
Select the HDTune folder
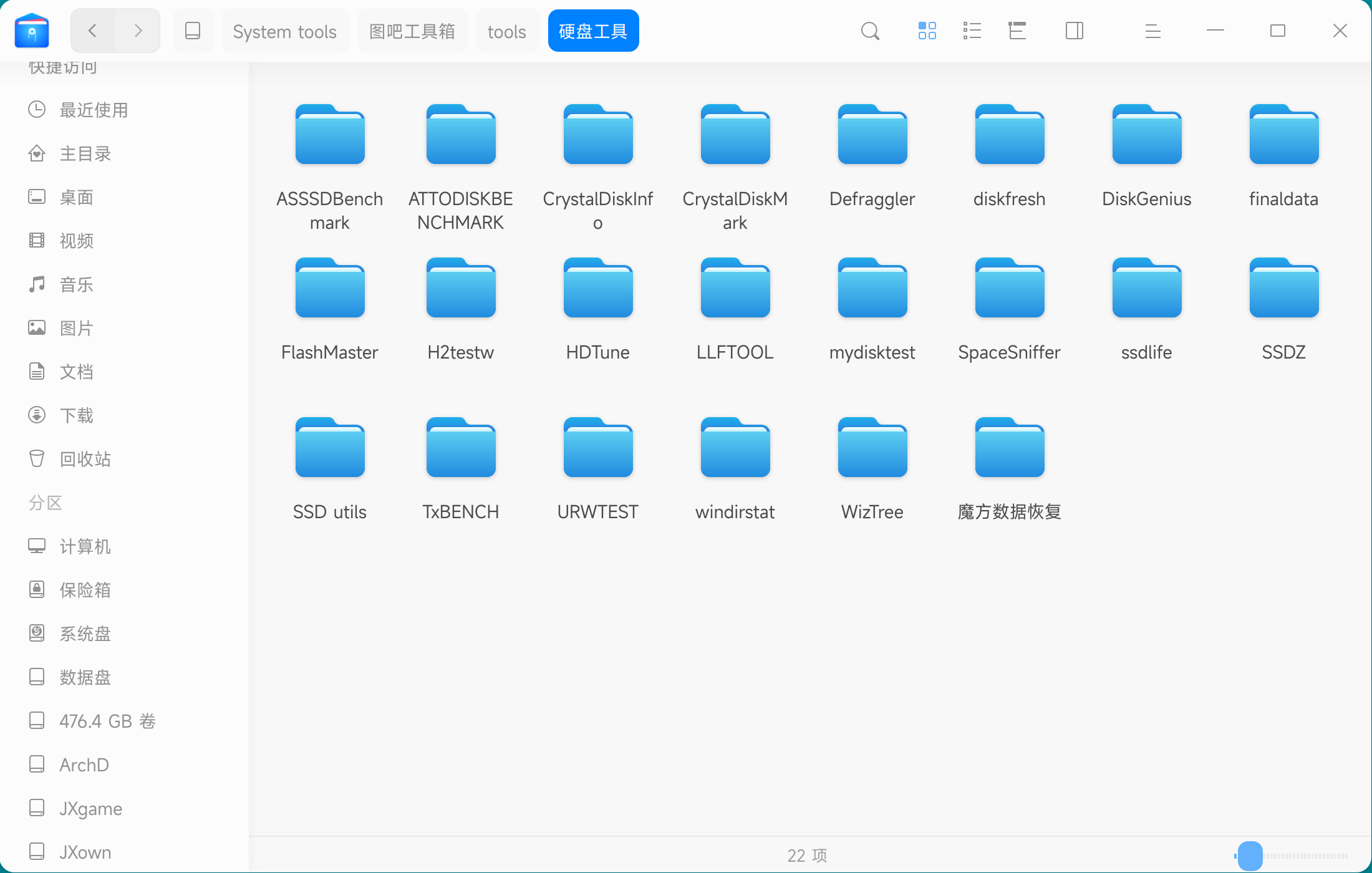(x=598, y=309)
